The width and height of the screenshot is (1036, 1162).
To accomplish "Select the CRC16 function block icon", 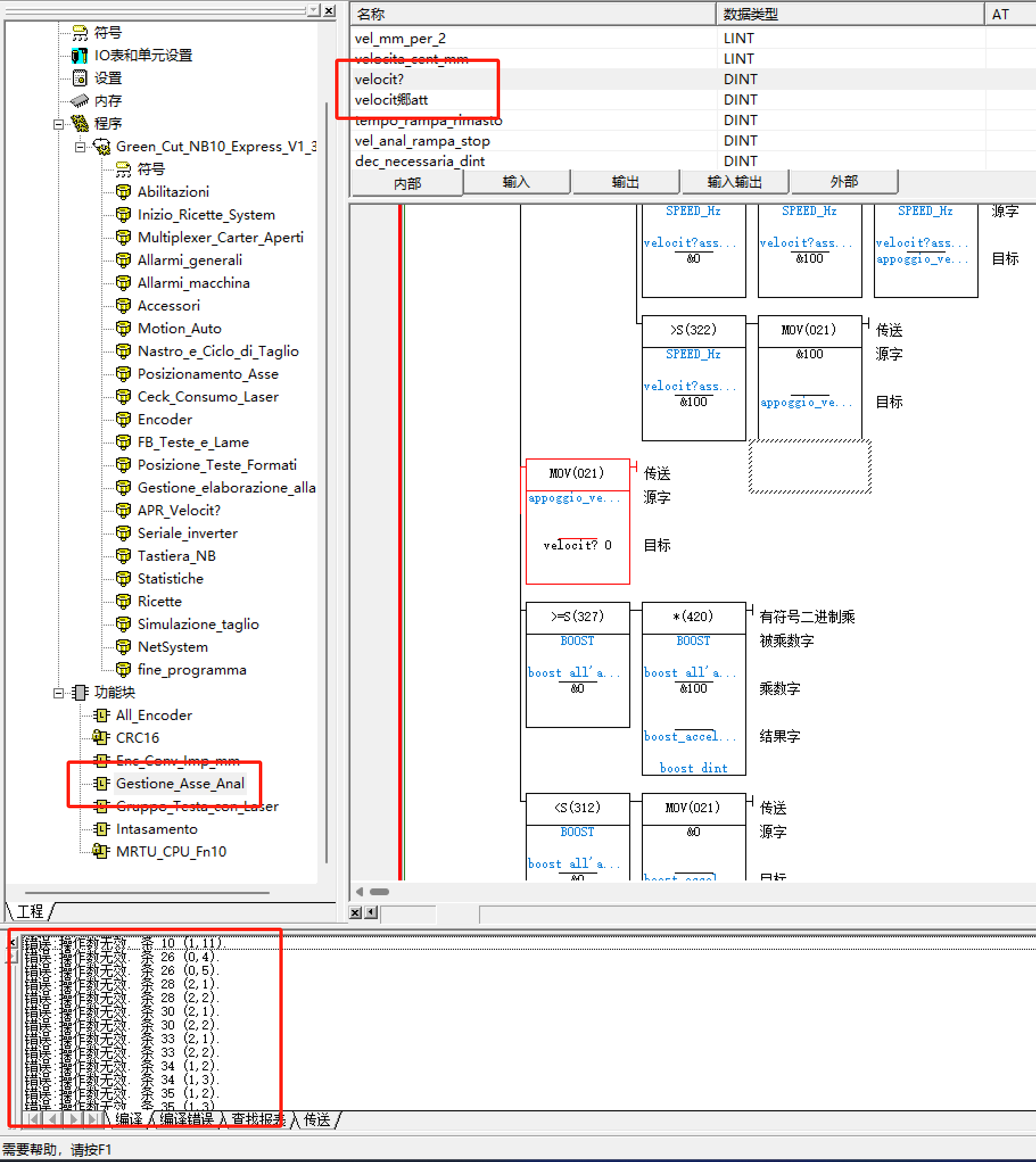I will (101, 738).
